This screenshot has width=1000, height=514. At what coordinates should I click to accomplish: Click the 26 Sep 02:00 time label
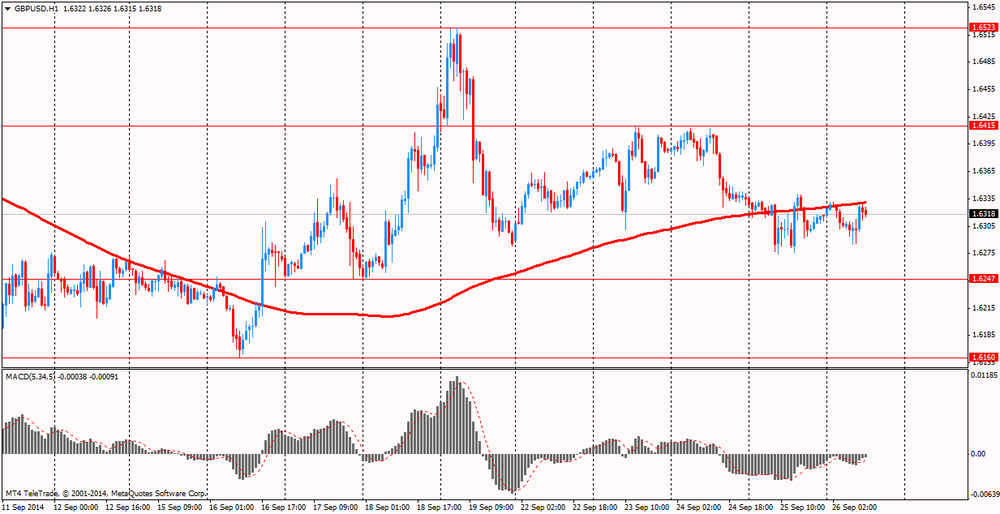pyautogui.click(x=857, y=507)
